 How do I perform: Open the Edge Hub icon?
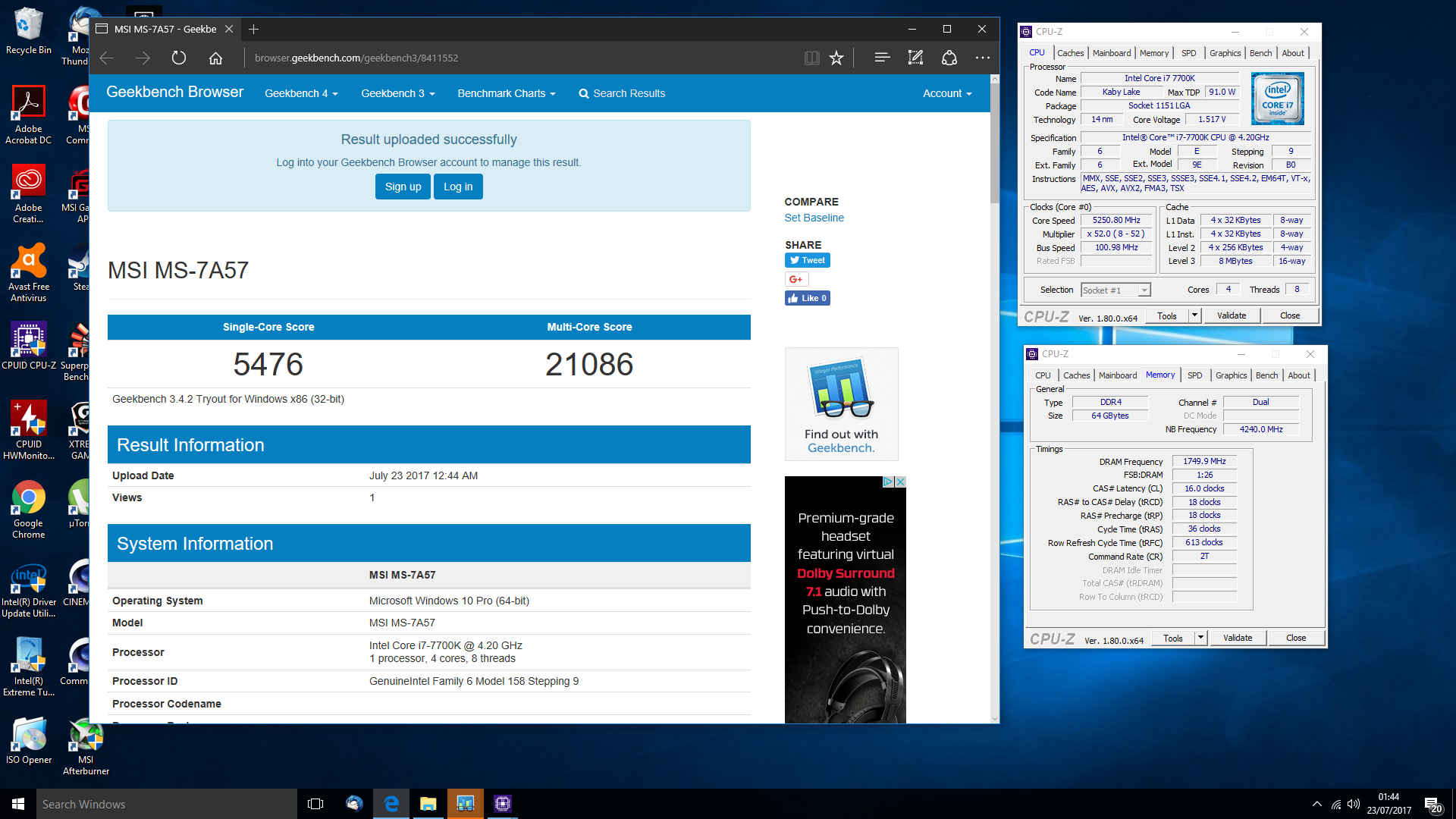tap(882, 58)
